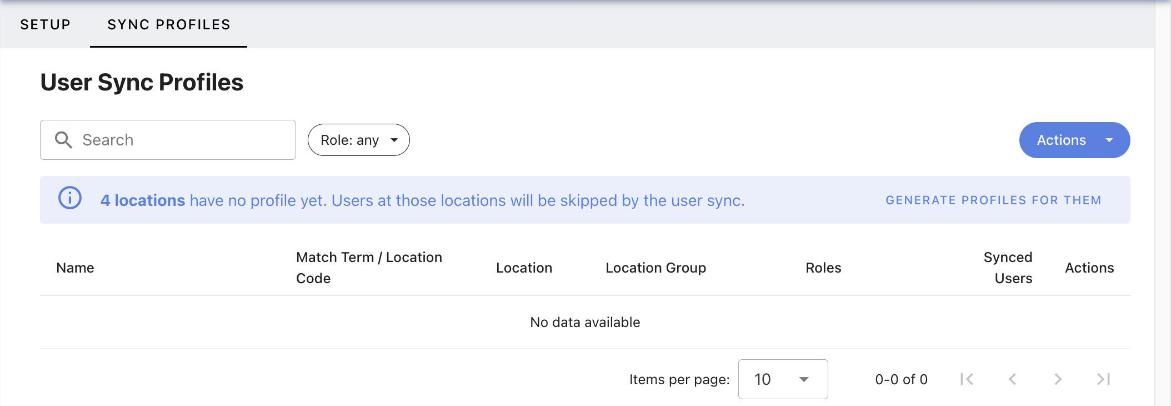Sort by the Name column header

click(75, 268)
